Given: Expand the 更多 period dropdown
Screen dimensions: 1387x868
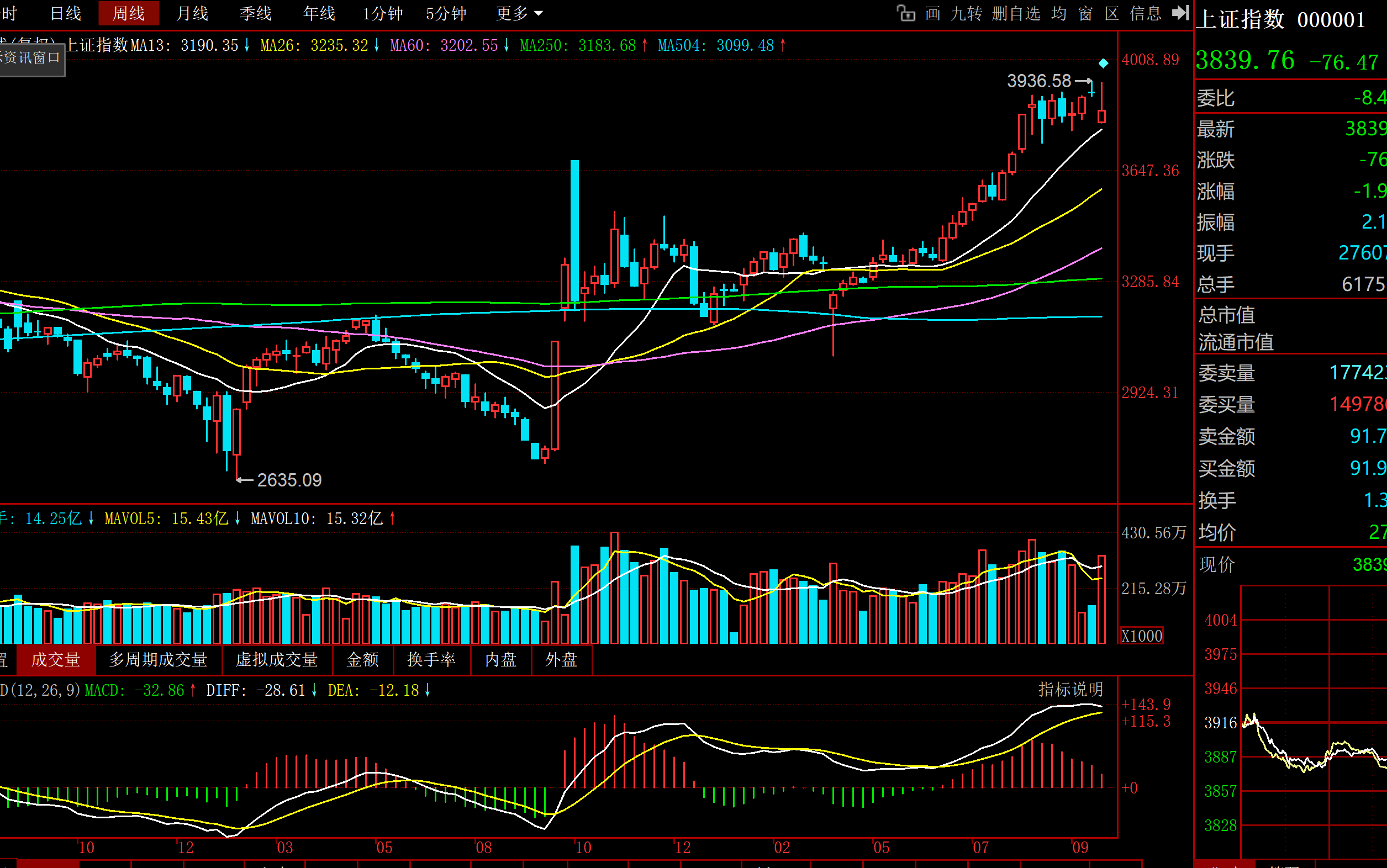Looking at the screenshot, I should click(x=519, y=13).
